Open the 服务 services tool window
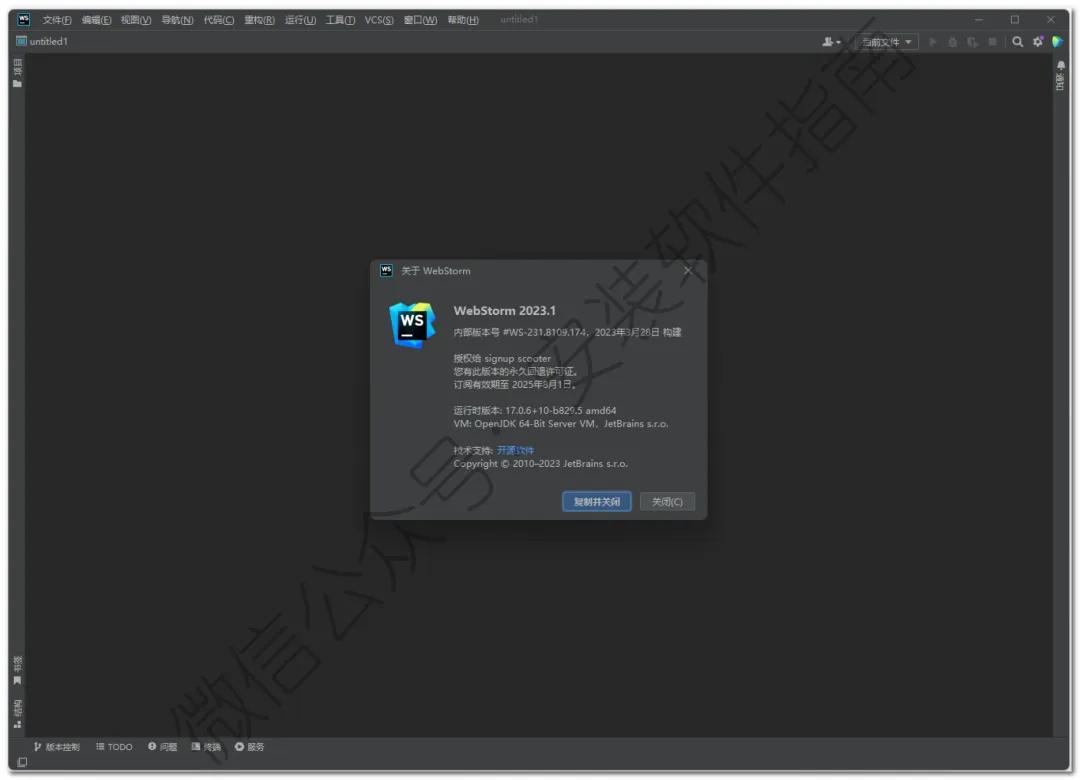The image size is (1080, 780). (249, 747)
